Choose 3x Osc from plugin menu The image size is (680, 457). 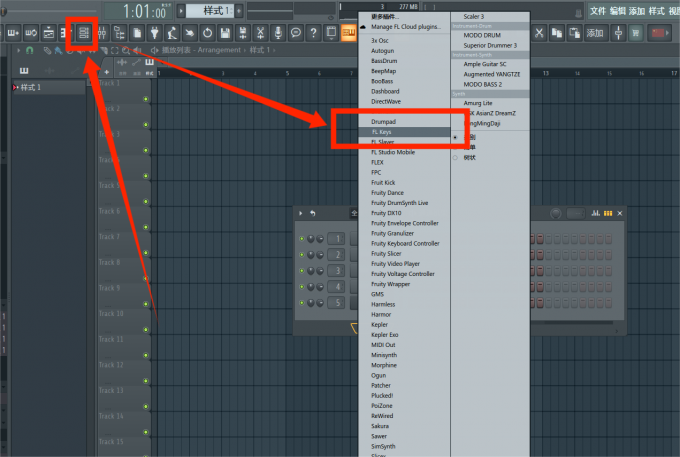point(405,40)
